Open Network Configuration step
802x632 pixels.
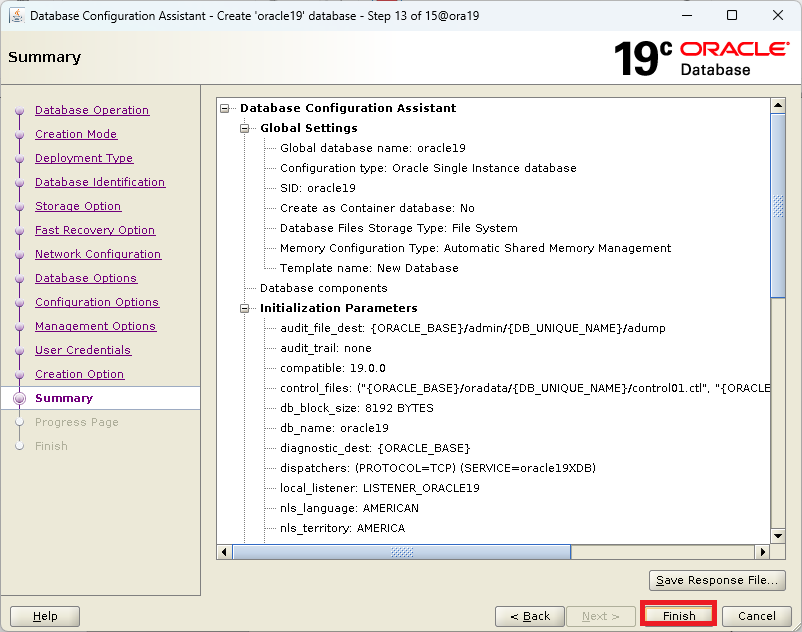click(98, 254)
